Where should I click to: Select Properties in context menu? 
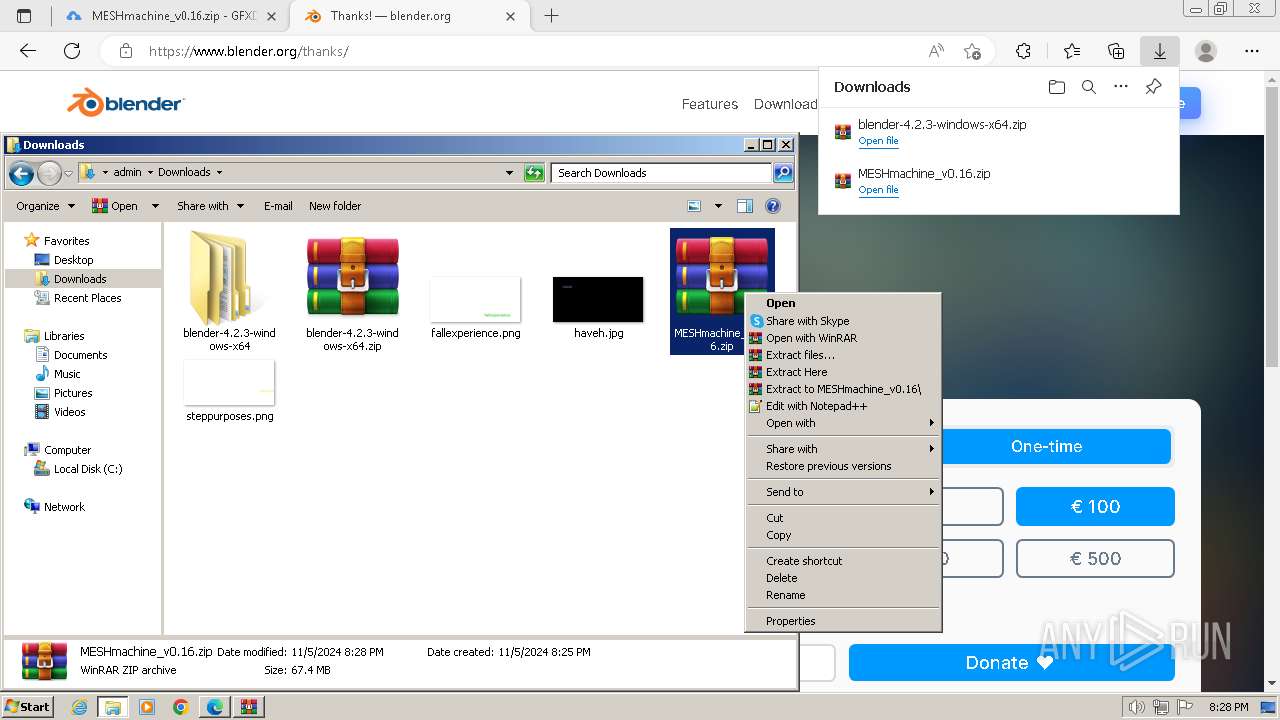[x=844, y=621]
